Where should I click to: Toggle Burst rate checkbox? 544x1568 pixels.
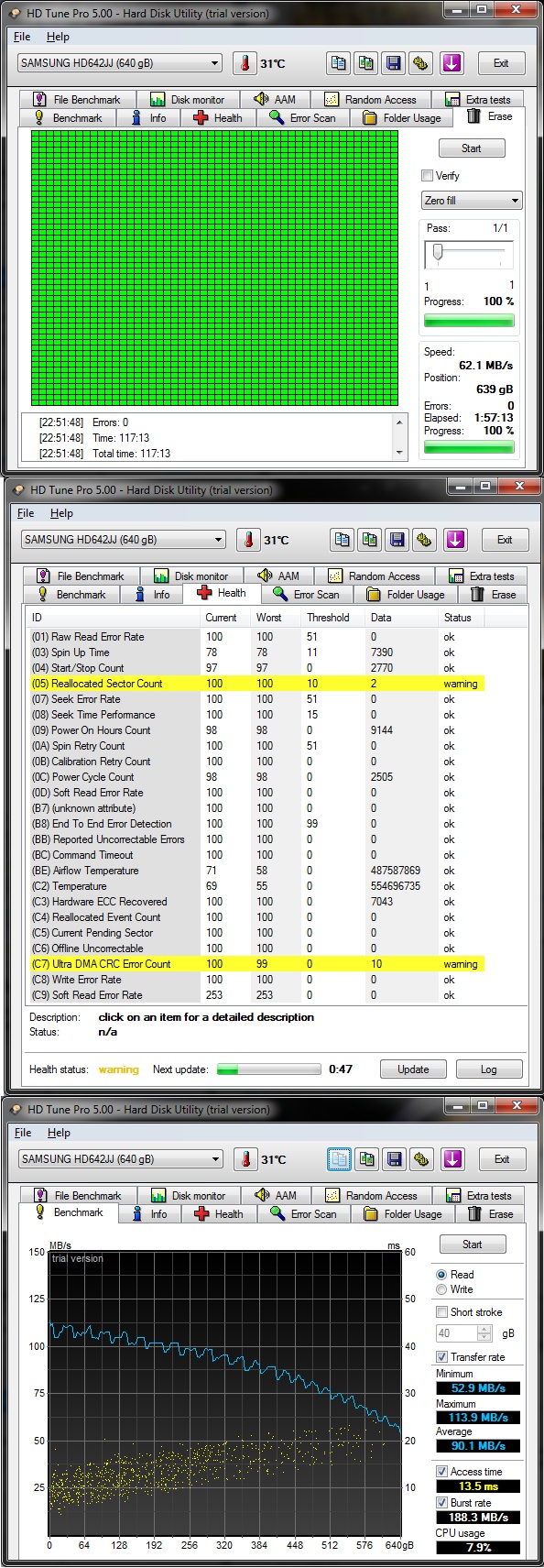442,1503
